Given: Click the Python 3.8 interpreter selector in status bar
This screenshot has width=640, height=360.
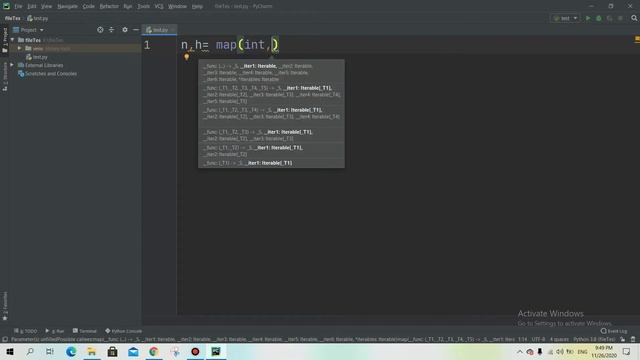Looking at the screenshot, I should [x=594, y=339].
